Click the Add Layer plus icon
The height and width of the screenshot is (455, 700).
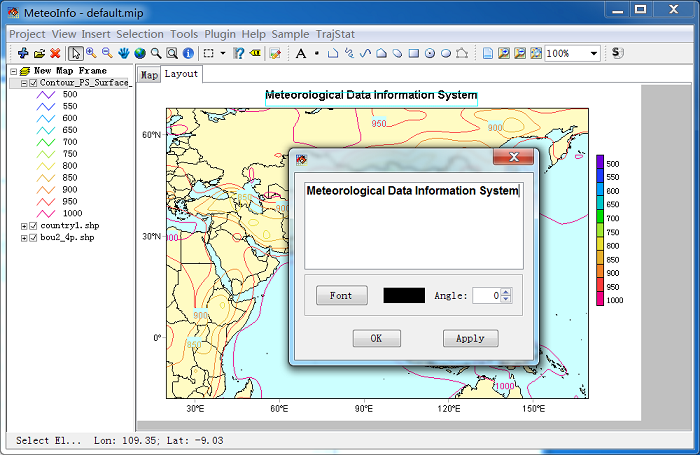tap(22, 53)
